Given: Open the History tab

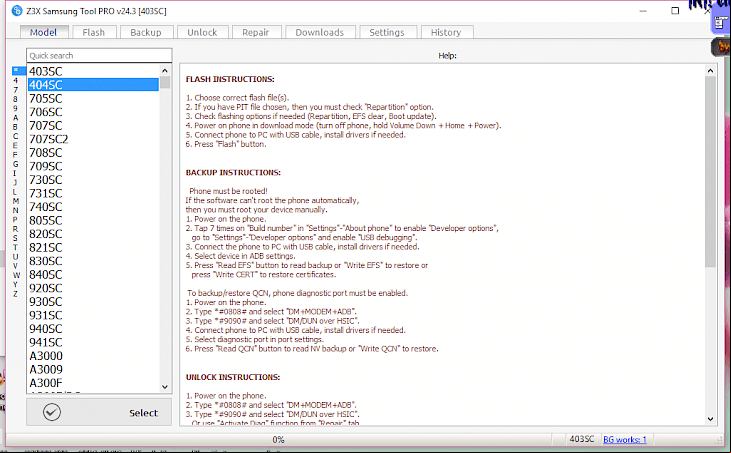Looking at the screenshot, I should (x=447, y=32).
